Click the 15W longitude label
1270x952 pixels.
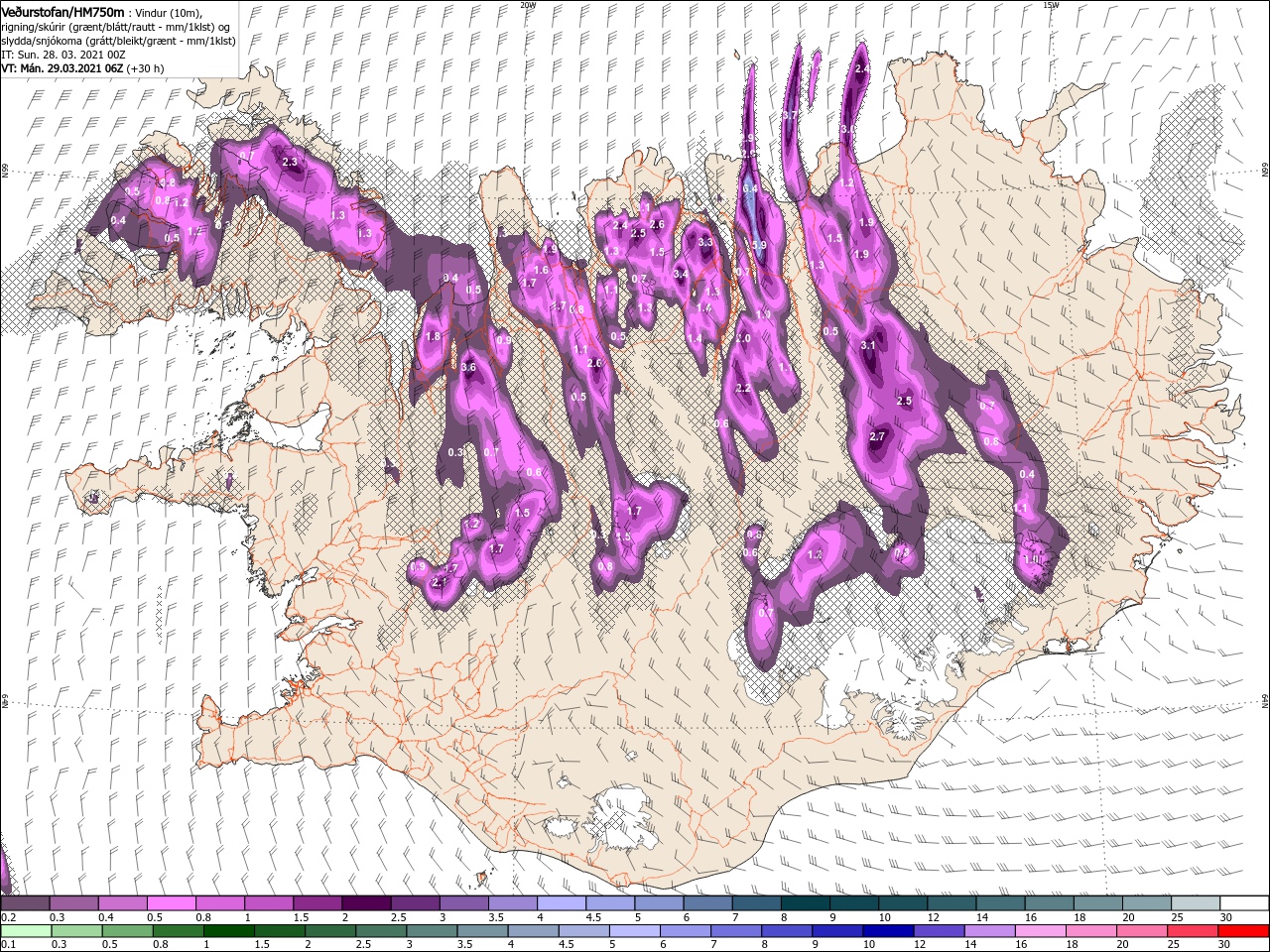click(x=1051, y=5)
